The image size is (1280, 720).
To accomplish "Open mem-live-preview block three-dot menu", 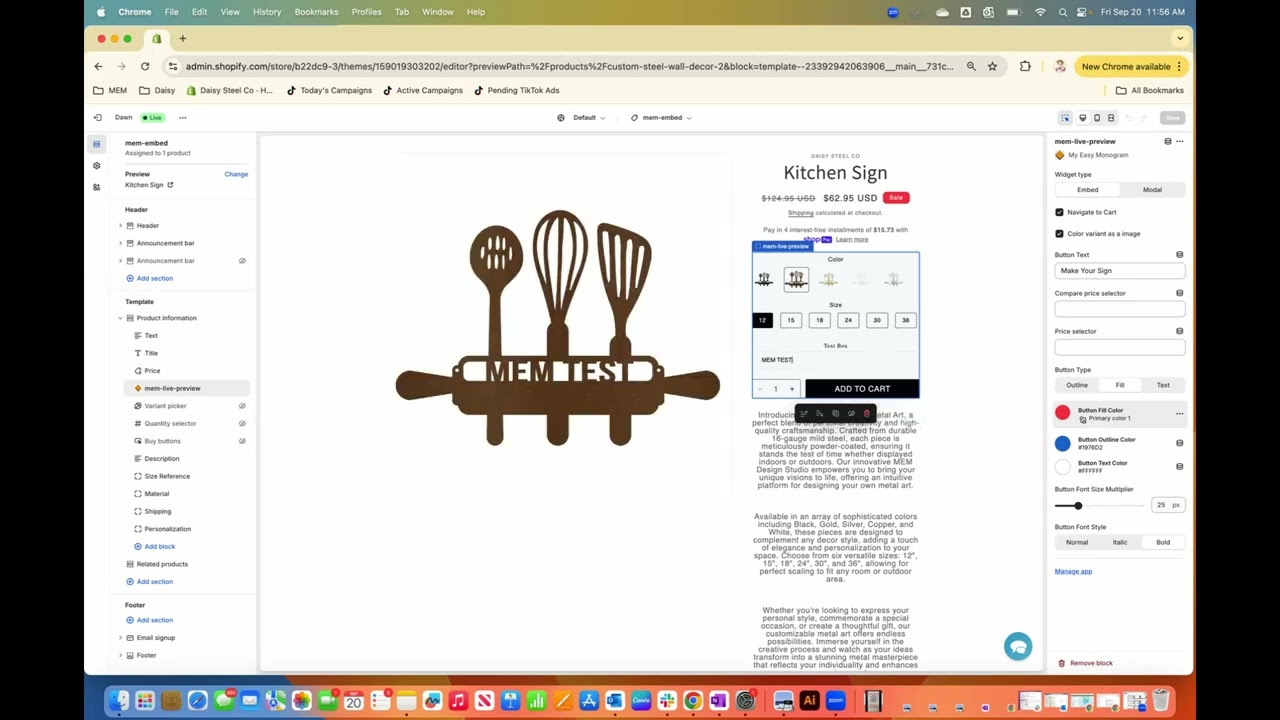I will pos(1180,142).
